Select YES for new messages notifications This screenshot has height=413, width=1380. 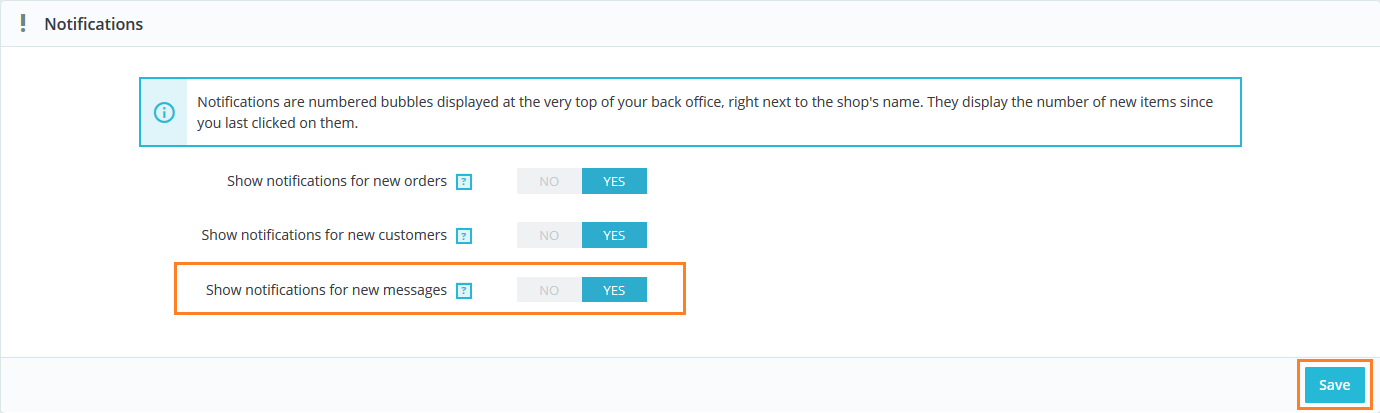tap(614, 290)
